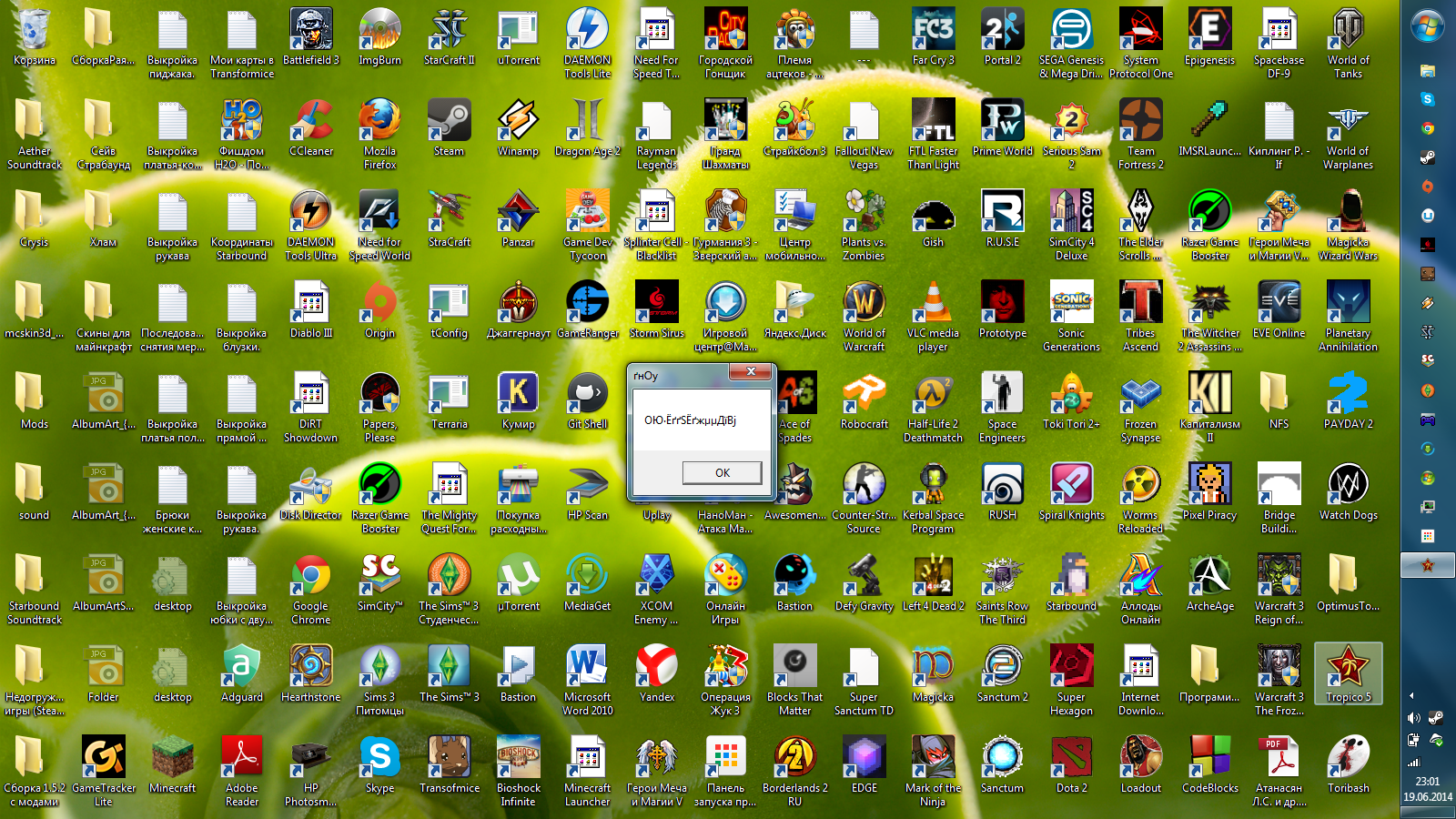Launch Plants vs. Zombies from desktop
This screenshot has height=819, width=1456.
[x=864, y=226]
